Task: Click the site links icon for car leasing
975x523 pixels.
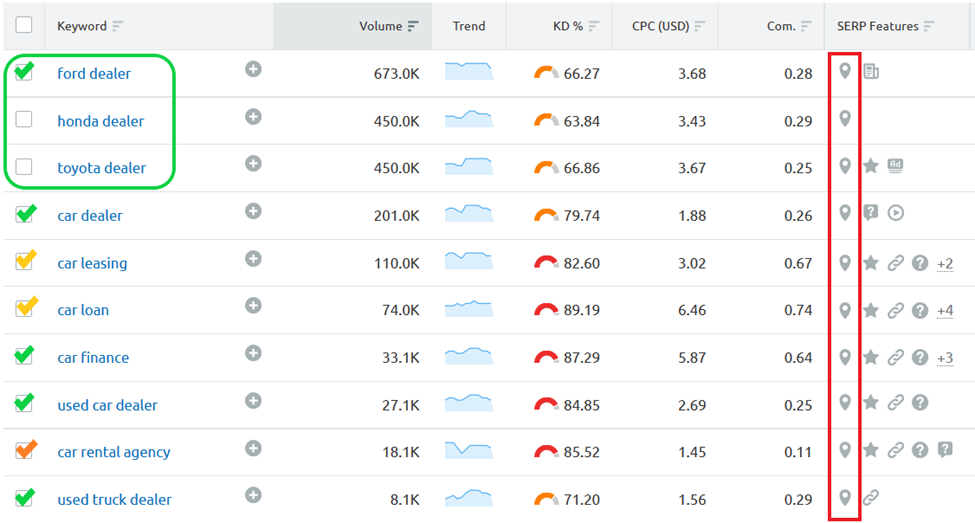Action: coord(895,263)
